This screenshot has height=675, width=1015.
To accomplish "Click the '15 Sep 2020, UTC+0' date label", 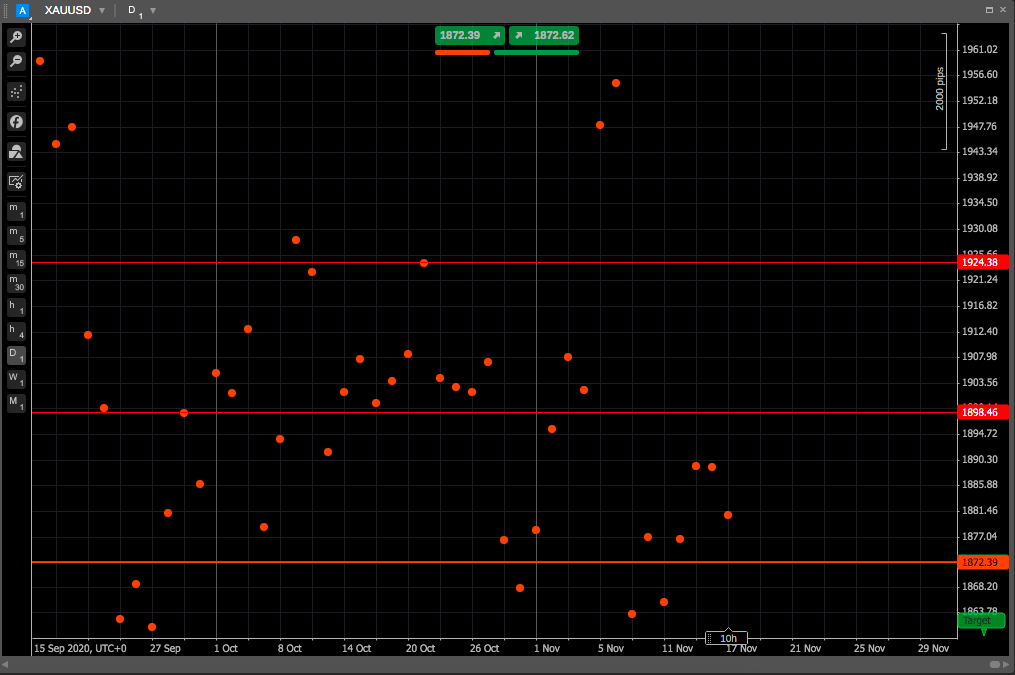I will coord(80,648).
